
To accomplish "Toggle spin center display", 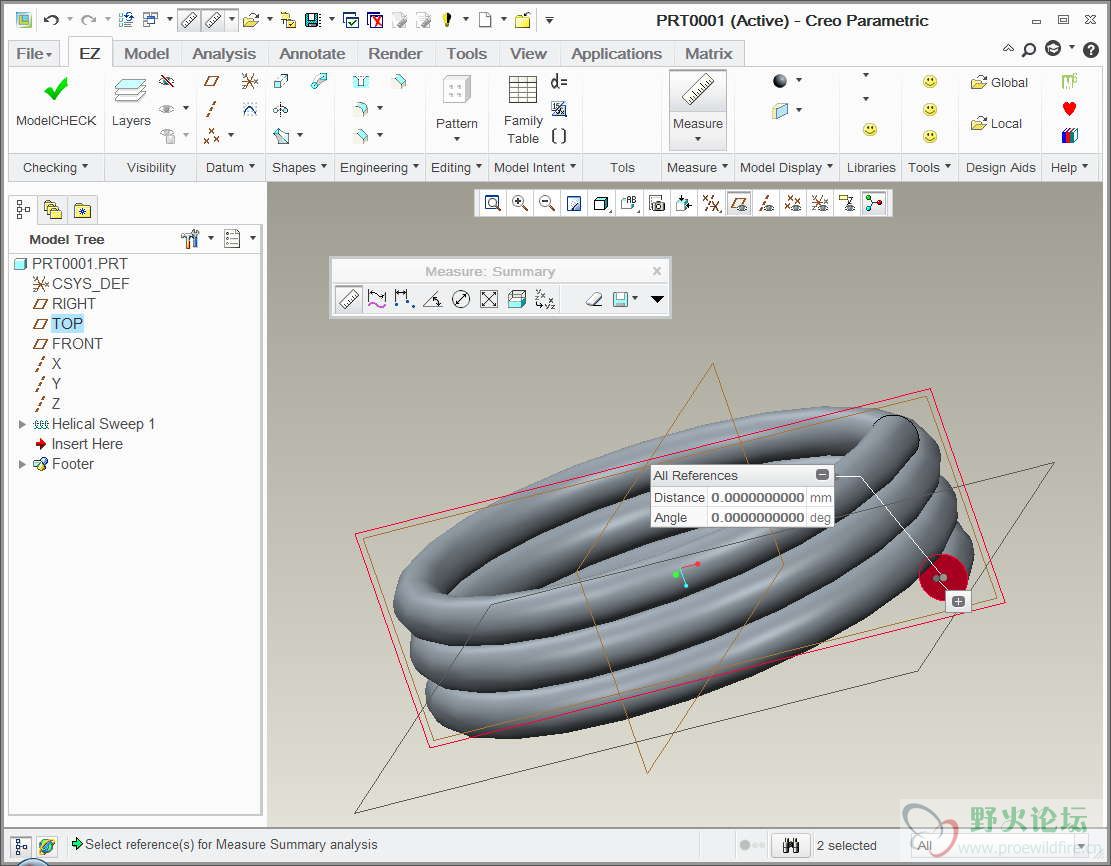I will coord(874,204).
